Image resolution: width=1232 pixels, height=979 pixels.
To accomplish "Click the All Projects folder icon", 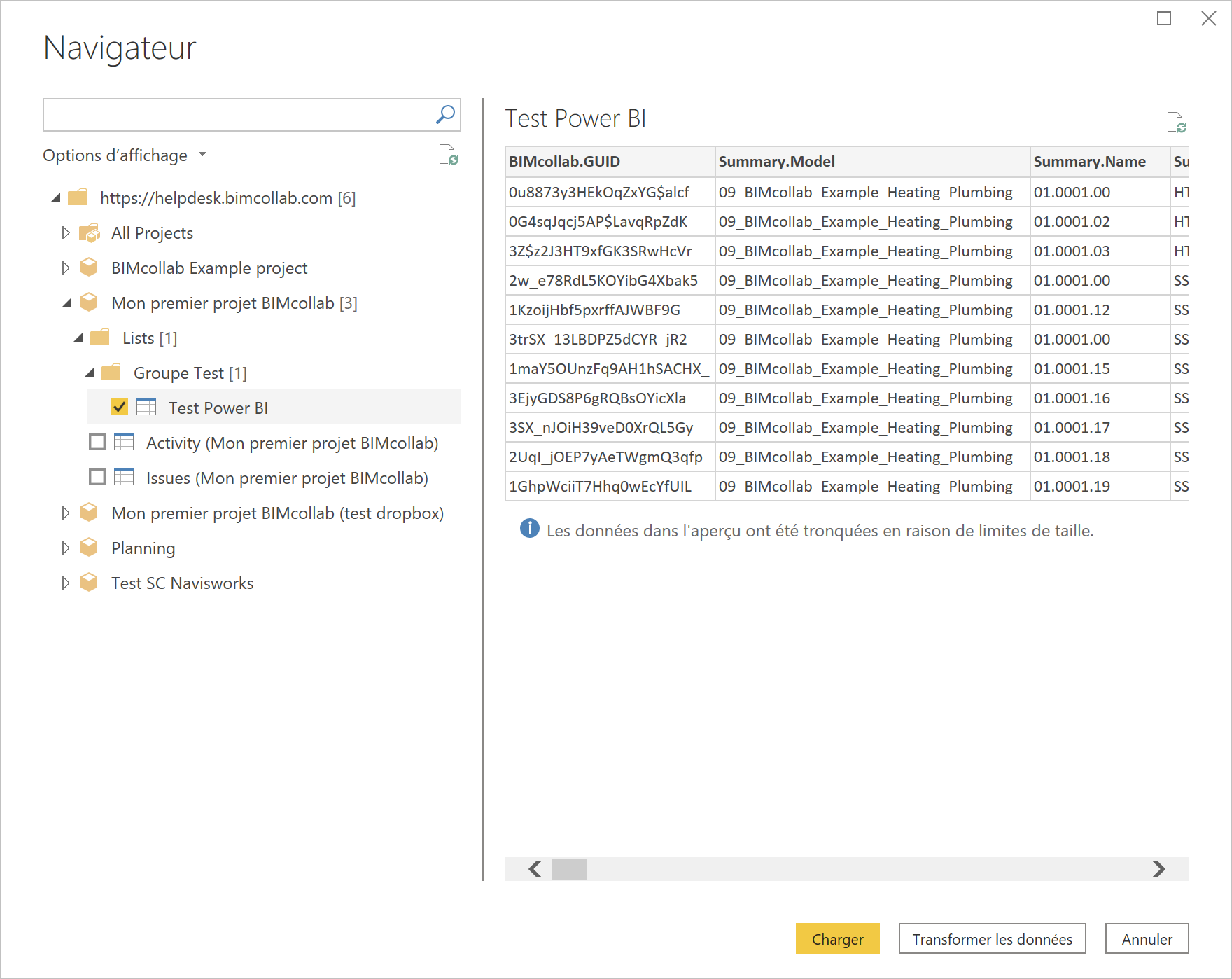I will pos(89,233).
